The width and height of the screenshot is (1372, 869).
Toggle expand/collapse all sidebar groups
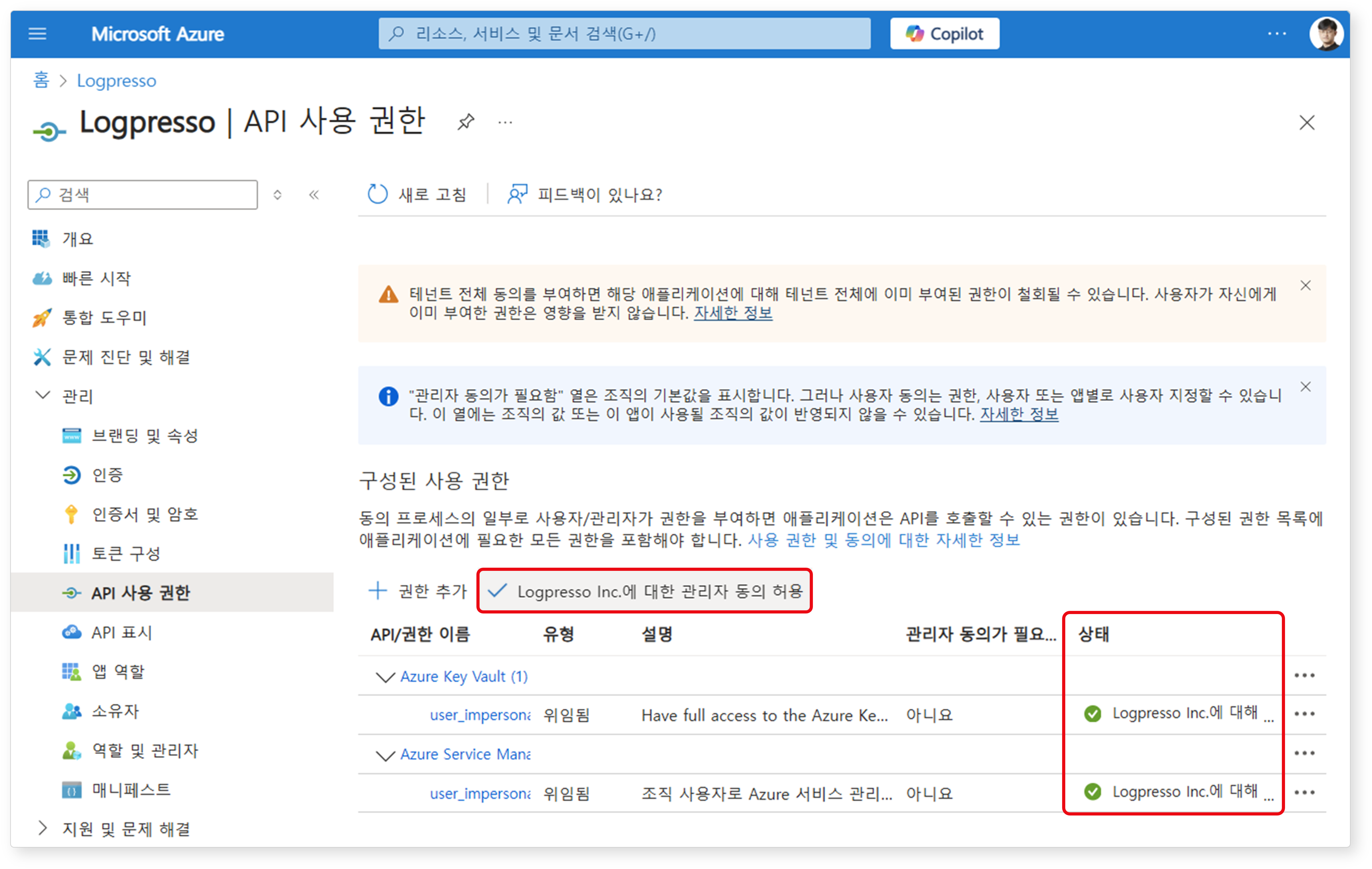[278, 195]
